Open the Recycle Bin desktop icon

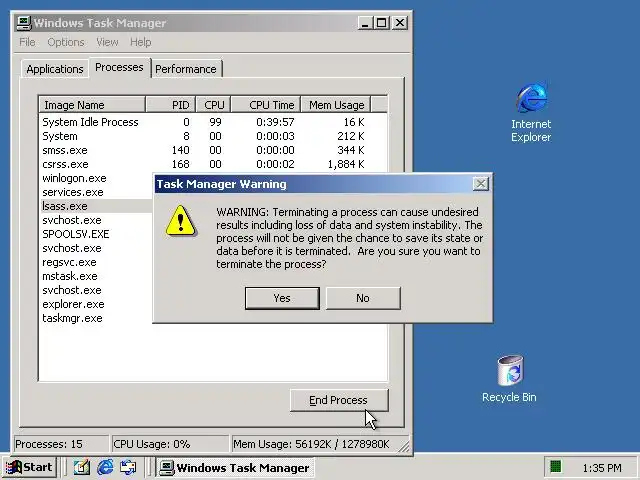tap(509, 379)
